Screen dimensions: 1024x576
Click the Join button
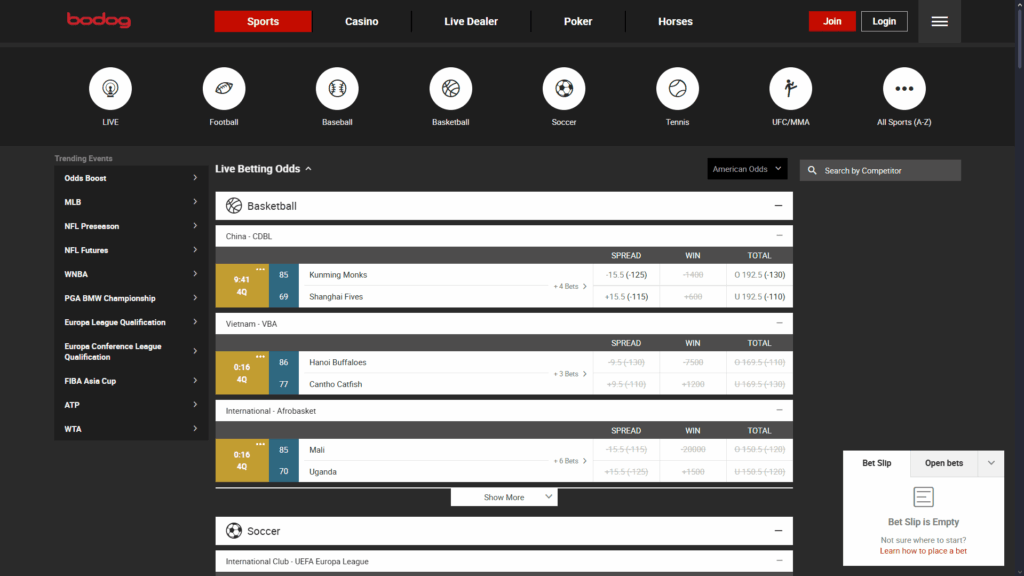[832, 20]
